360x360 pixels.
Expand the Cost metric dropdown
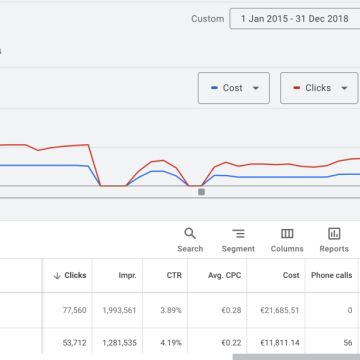234,88
